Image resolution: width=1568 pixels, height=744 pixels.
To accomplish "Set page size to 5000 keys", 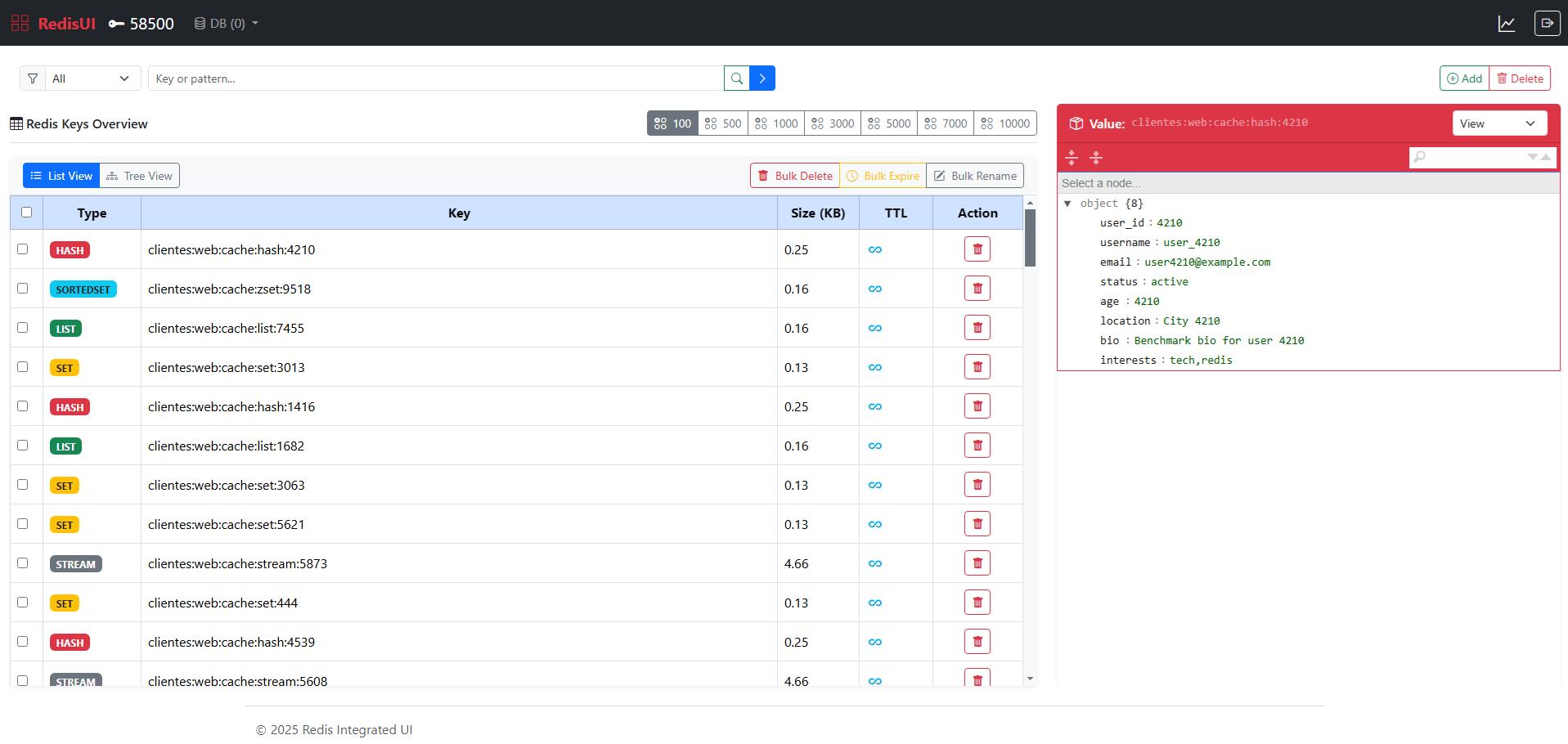I will pos(889,123).
